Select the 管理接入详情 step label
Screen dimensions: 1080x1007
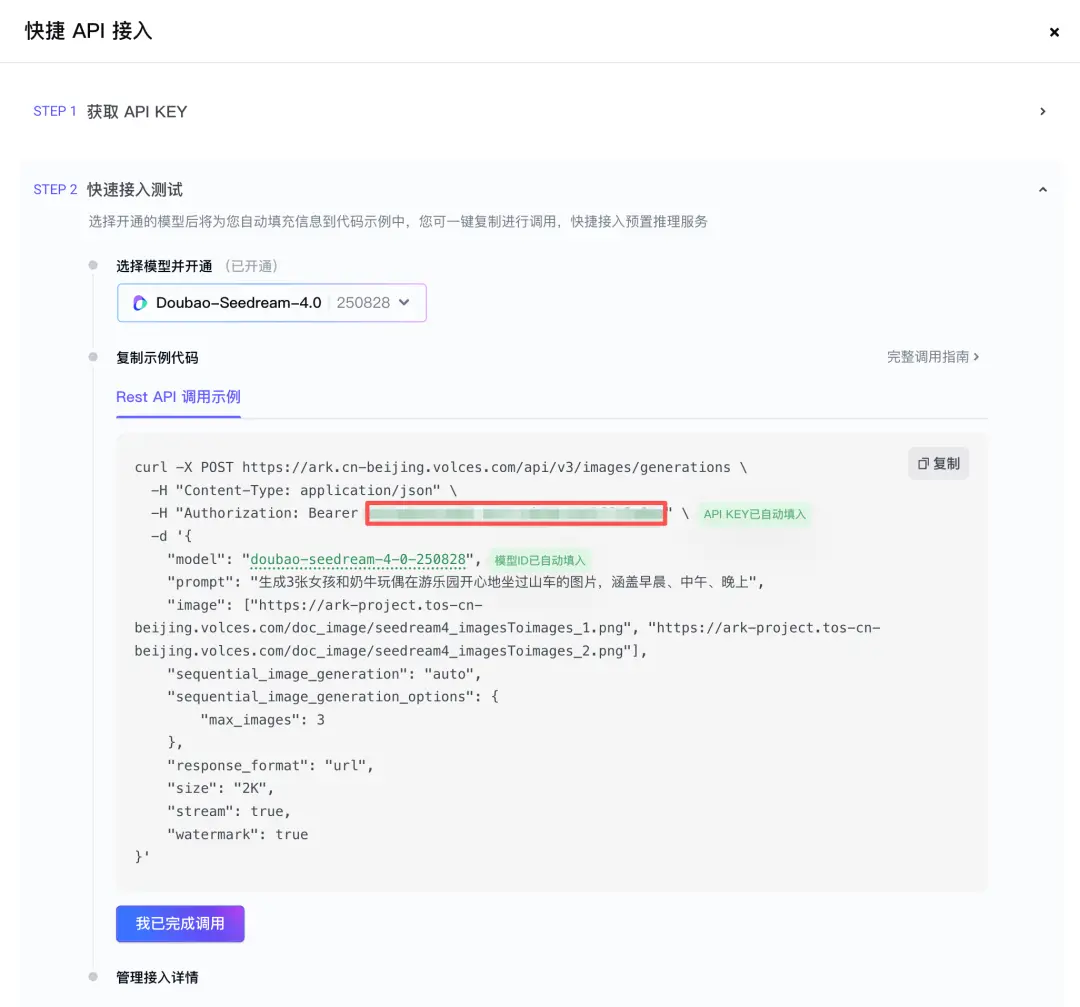[x=157, y=977]
